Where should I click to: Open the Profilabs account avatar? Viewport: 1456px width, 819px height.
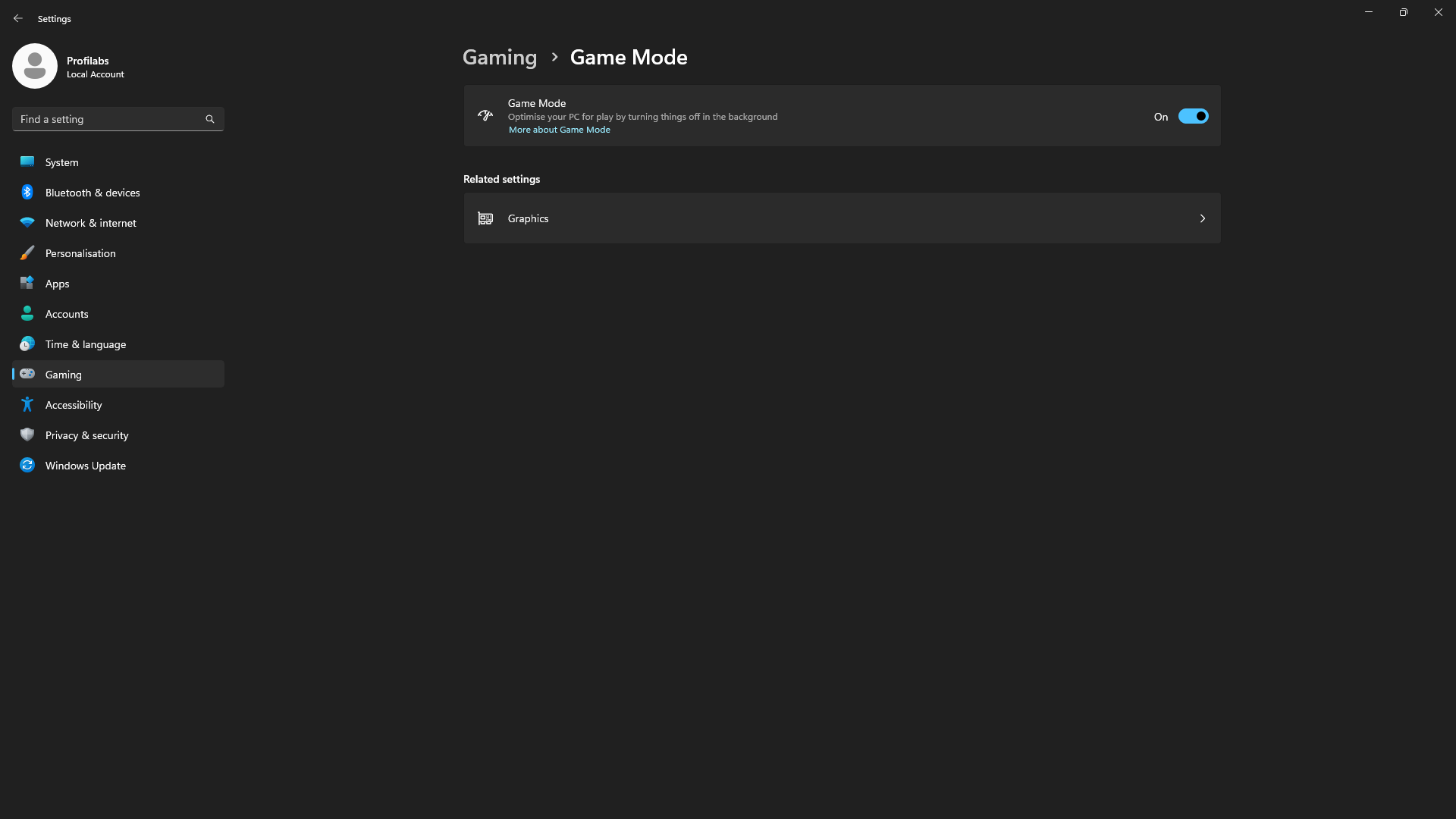tap(35, 66)
